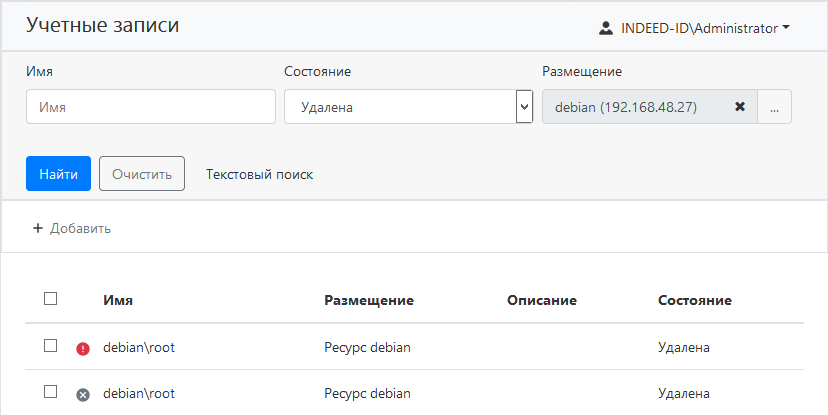This screenshot has height=415, width=828.
Task: Open the Состояние dropdown
Action: (399, 107)
